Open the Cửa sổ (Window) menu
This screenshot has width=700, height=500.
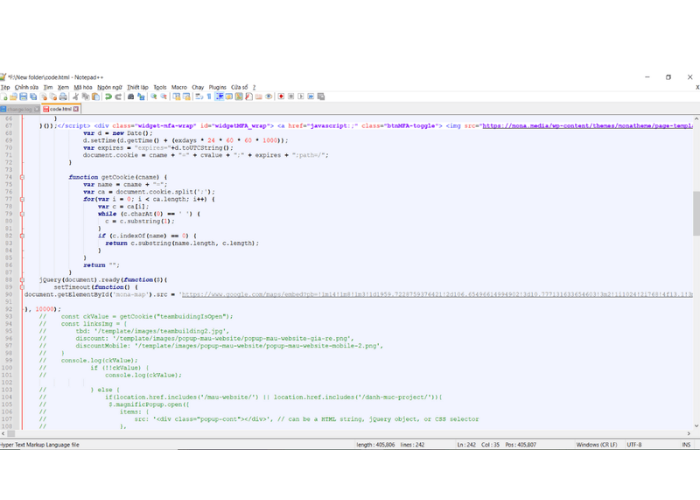(239, 87)
